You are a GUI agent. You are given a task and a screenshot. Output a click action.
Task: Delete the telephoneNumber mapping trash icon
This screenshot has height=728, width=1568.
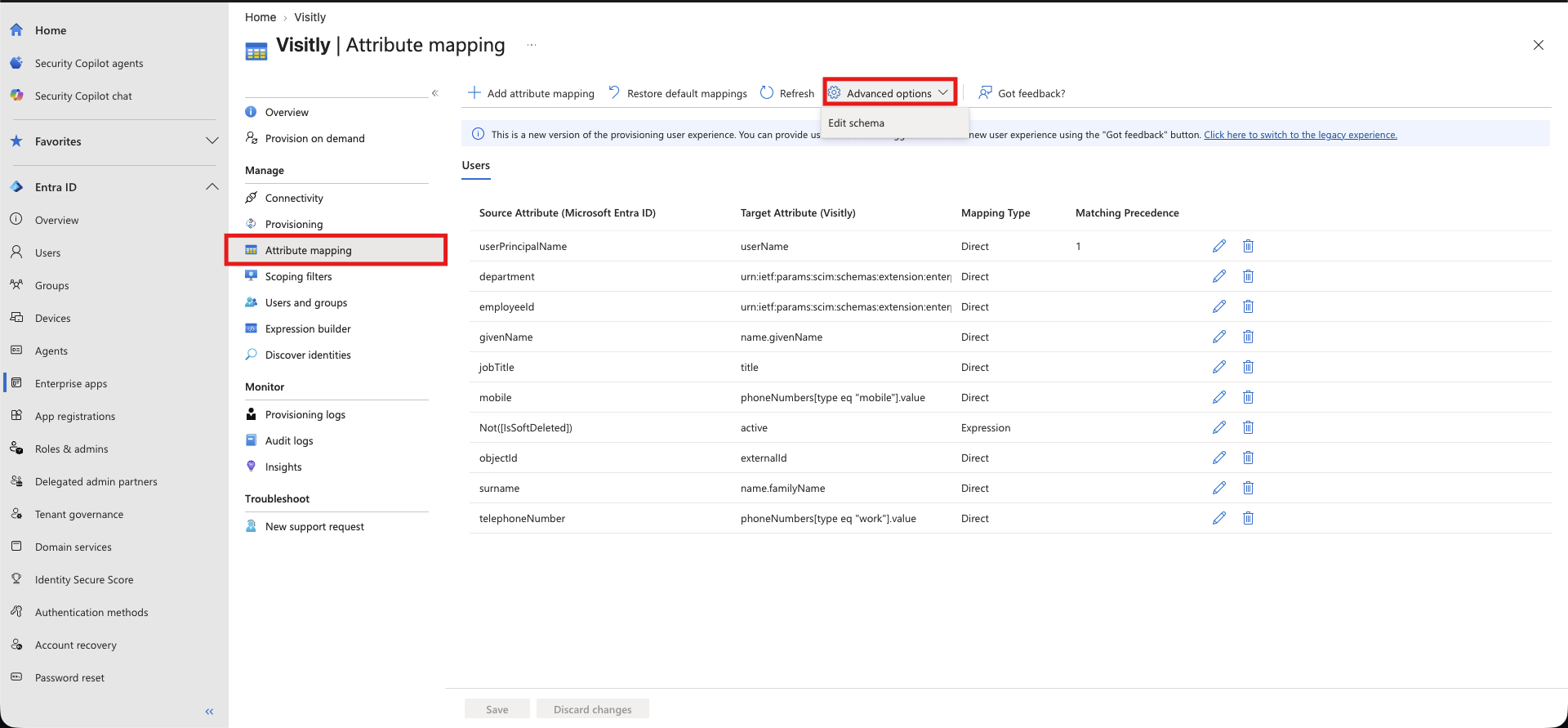click(1248, 518)
